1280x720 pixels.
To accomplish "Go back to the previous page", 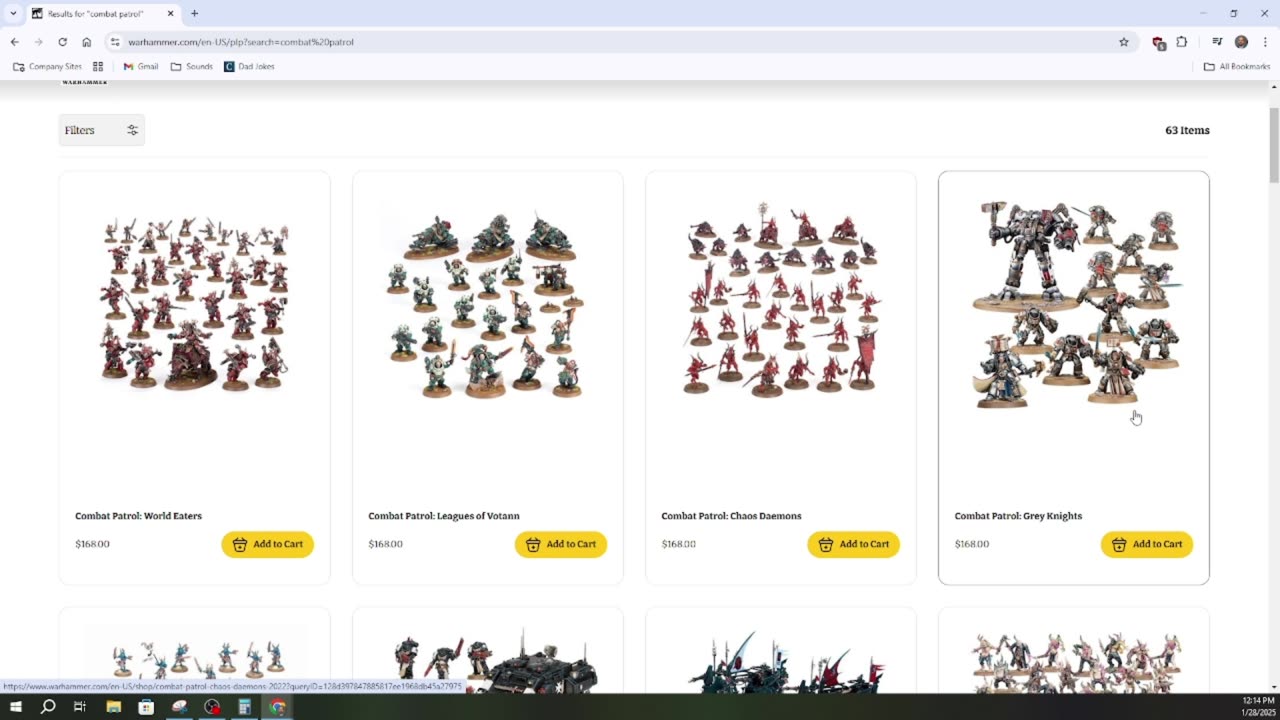I will [x=14, y=42].
